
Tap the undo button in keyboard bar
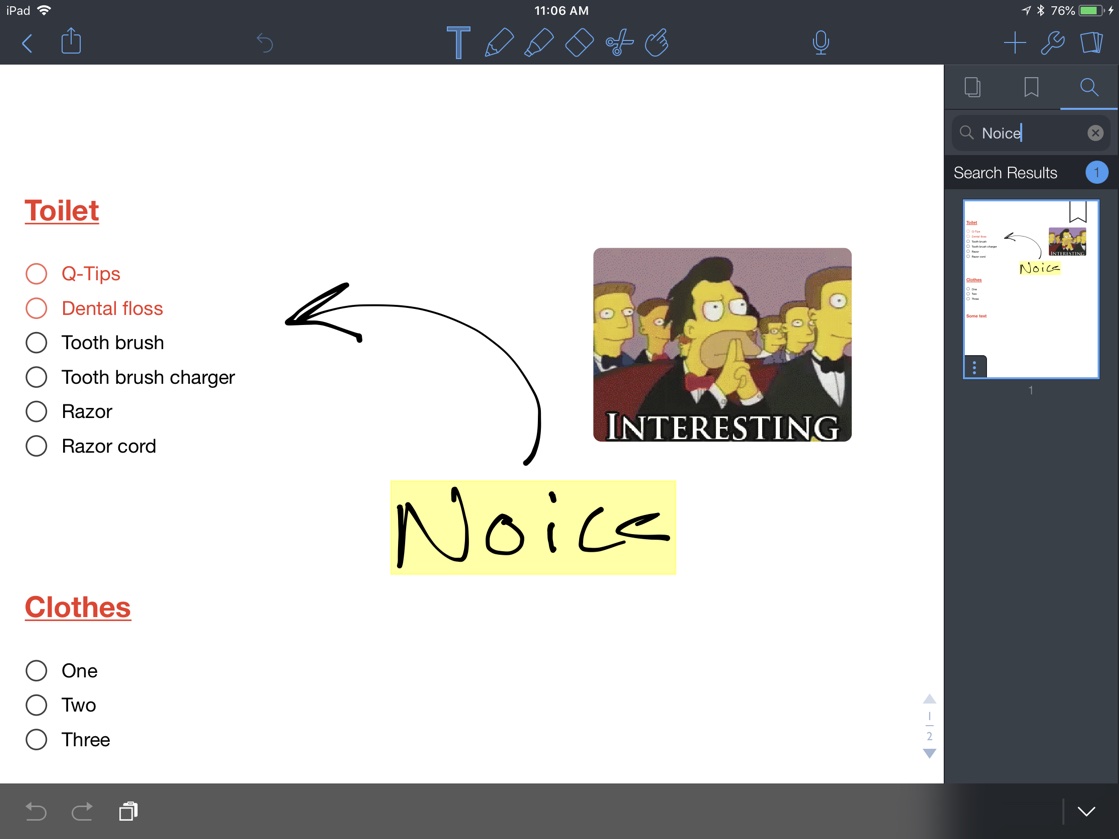pyautogui.click(x=36, y=811)
